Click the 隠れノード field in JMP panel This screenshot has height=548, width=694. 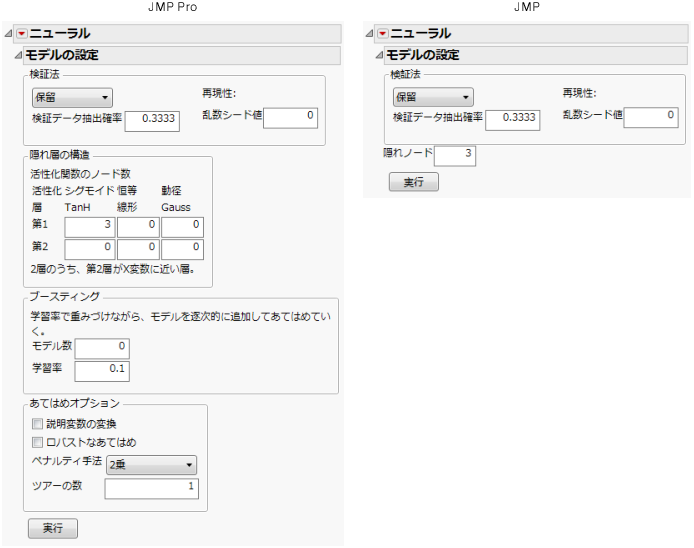[x=455, y=156]
